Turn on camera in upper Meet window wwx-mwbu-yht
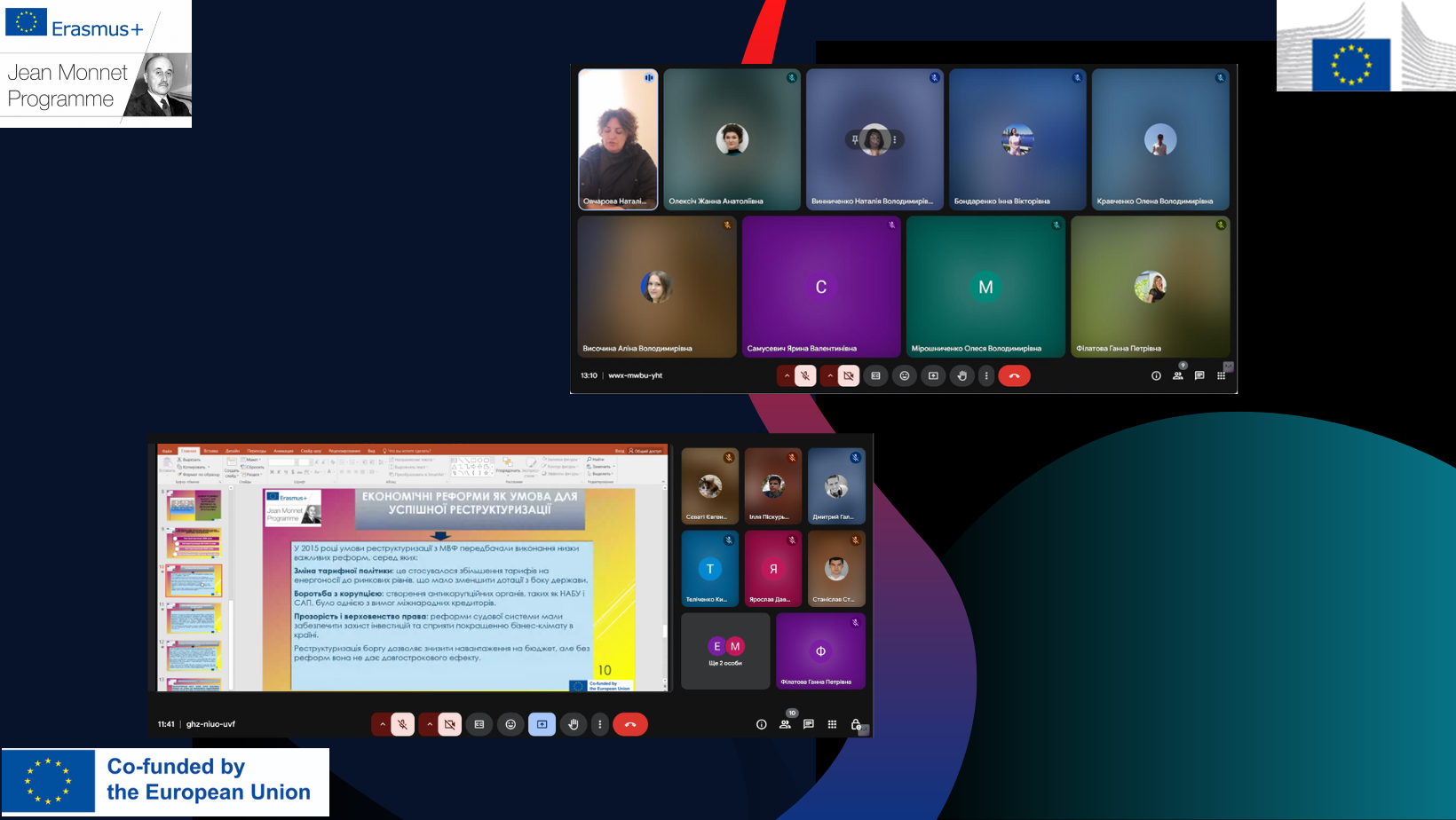Viewport: 1456px width, 820px height. pos(849,375)
